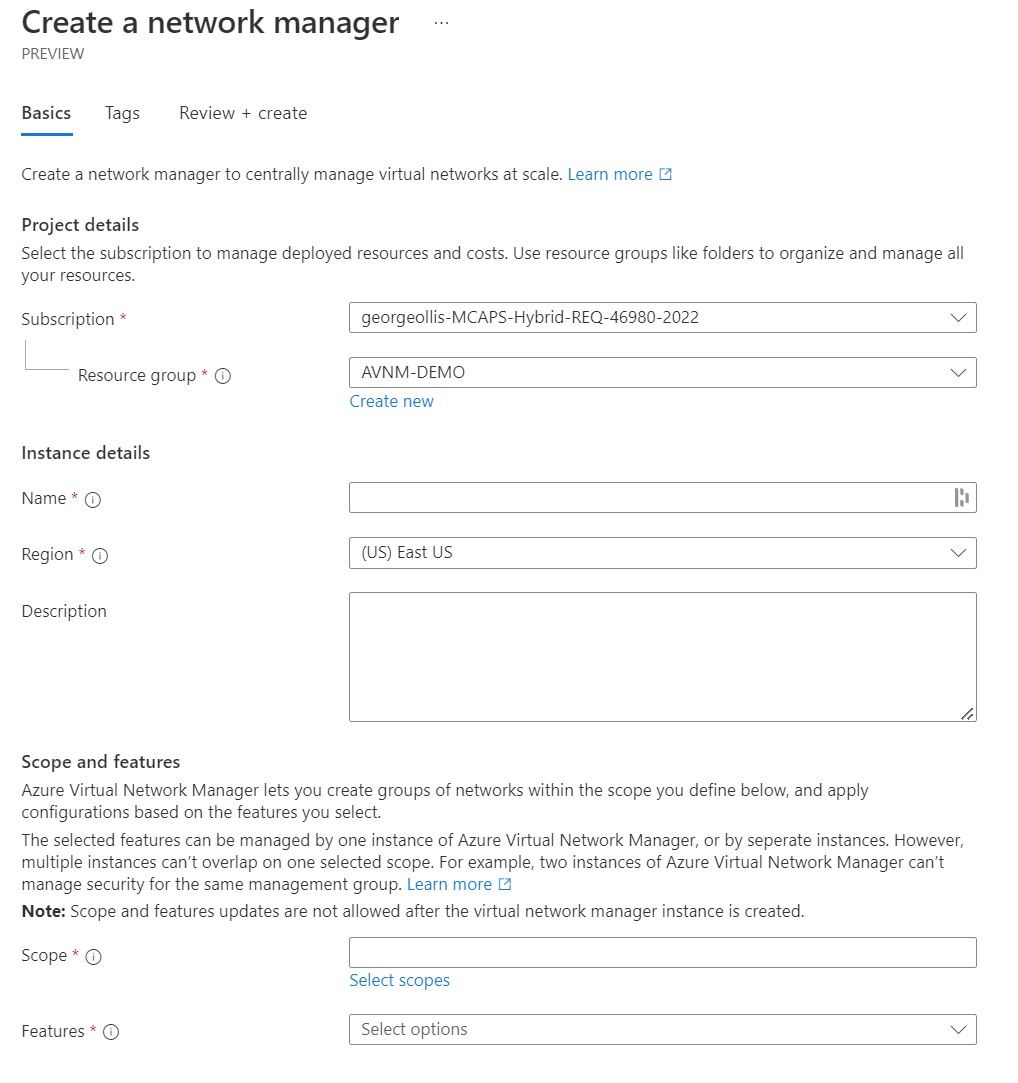The image size is (1018, 1083).
Task: Switch to the Tags tab
Action: click(122, 113)
